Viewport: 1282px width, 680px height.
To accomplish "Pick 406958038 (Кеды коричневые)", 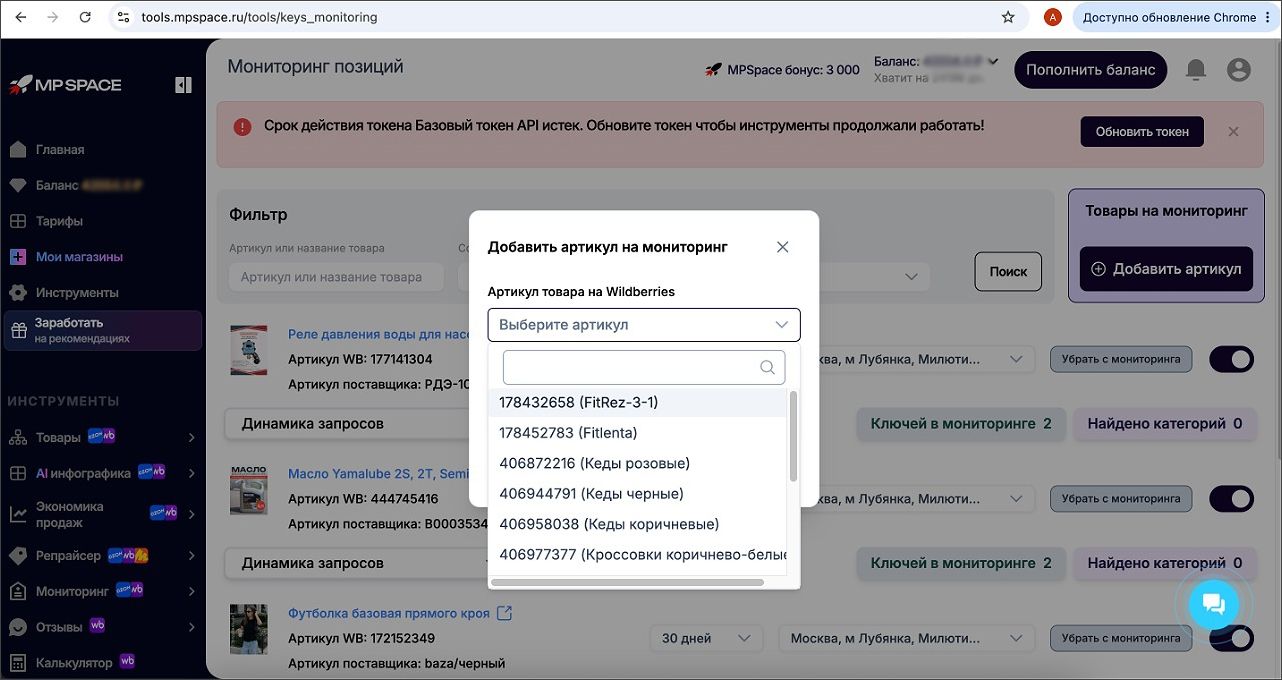I will tap(637, 524).
